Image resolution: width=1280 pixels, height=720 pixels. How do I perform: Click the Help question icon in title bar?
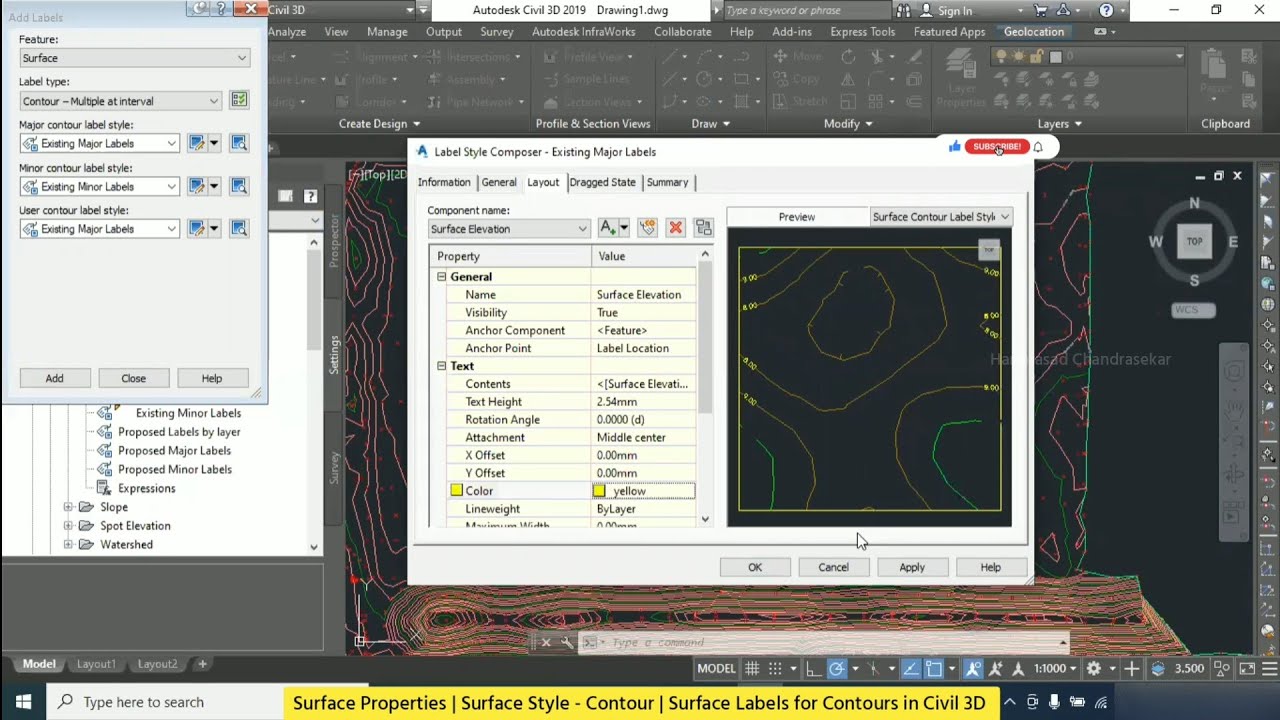tap(1105, 10)
